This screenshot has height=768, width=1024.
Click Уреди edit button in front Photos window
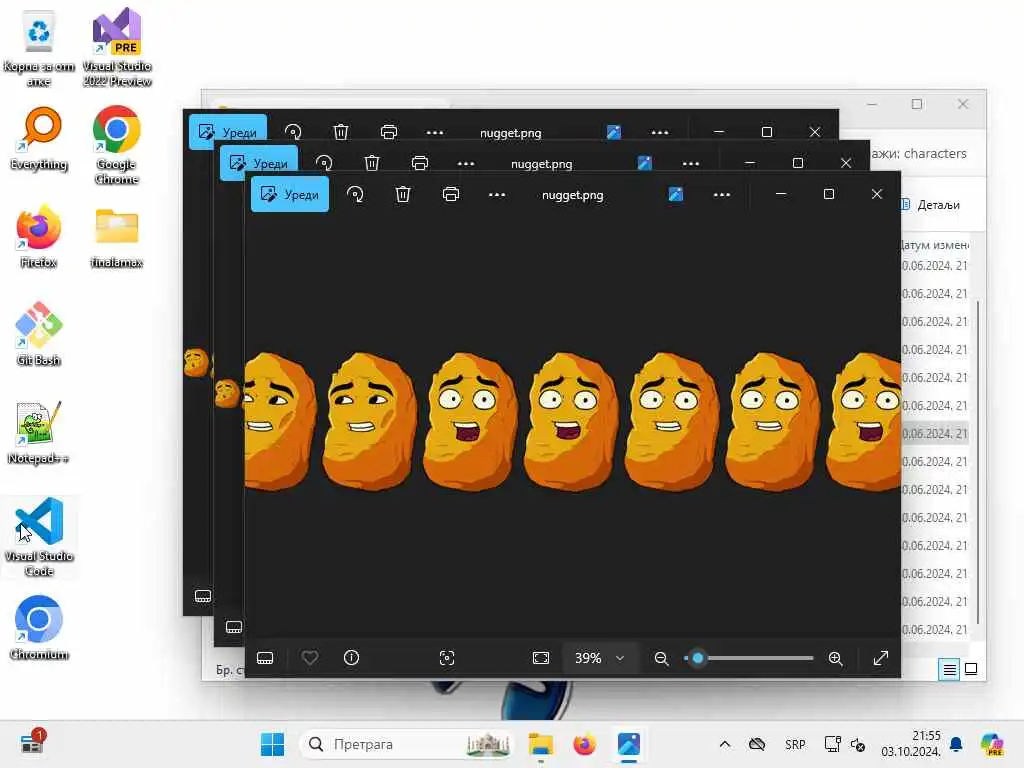pos(290,195)
